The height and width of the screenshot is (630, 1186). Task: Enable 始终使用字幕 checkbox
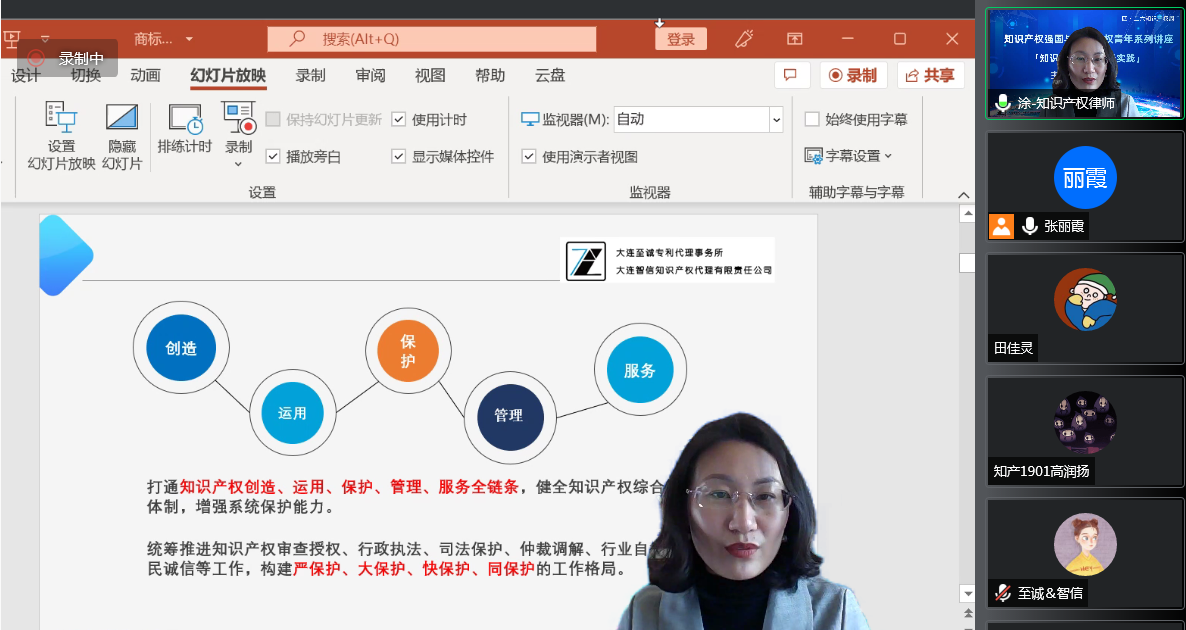pos(812,119)
